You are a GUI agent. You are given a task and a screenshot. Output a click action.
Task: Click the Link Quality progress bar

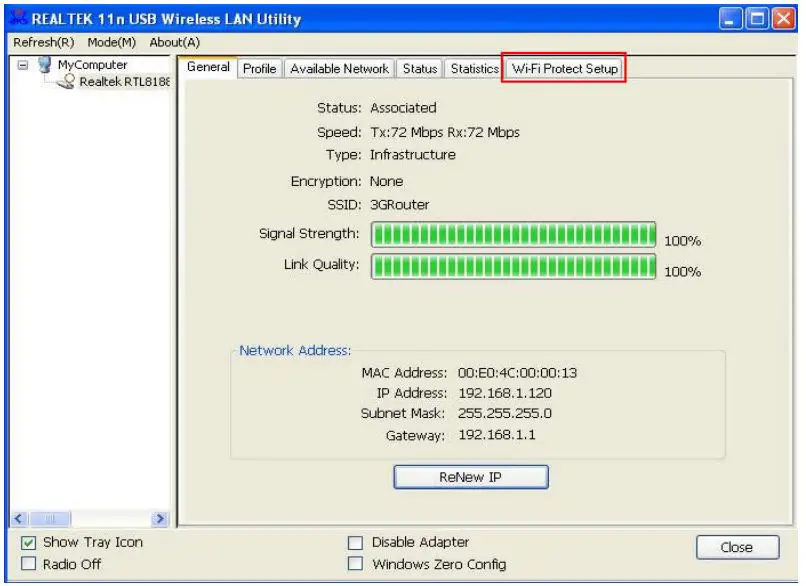(x=514, y=266)
